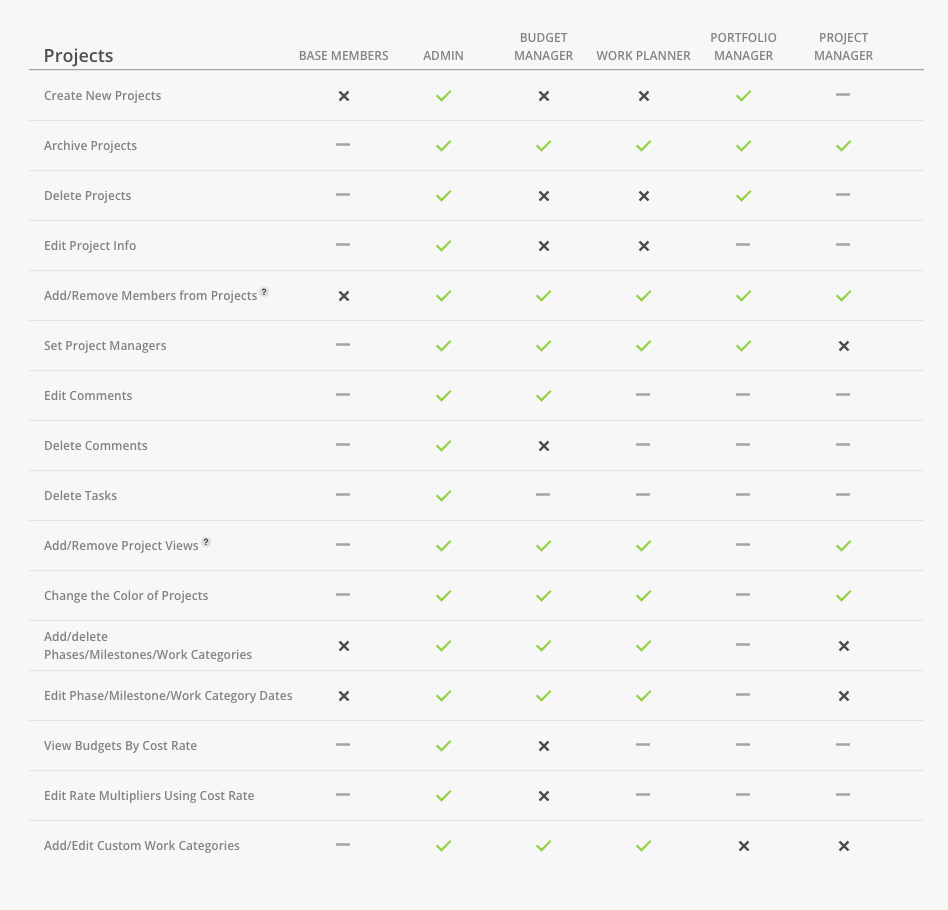Select the Portfolio Manager column header
Viewport: 948px width, 910px height.
pos(743,47)
